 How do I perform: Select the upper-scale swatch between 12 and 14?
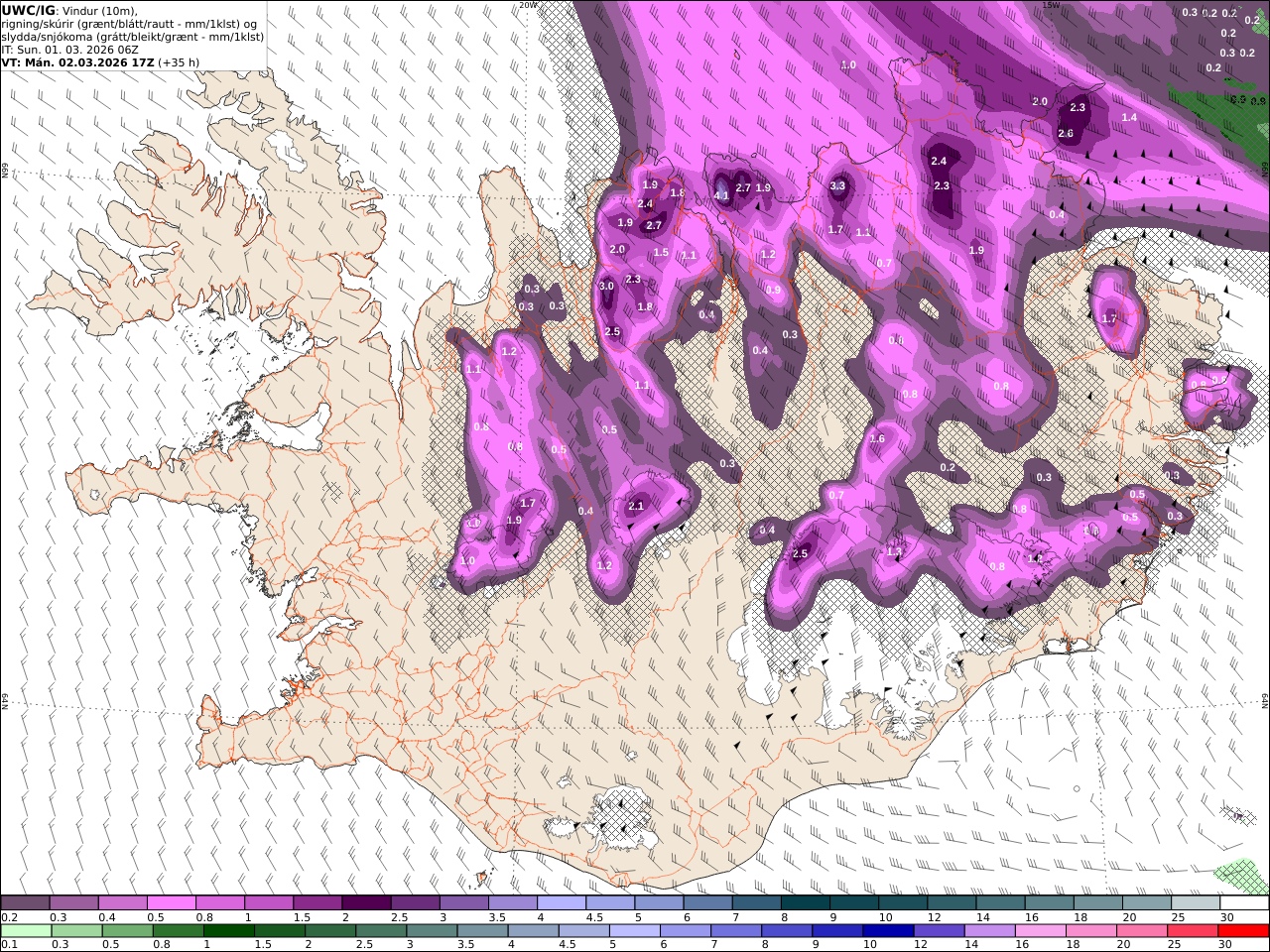click(950, 902)
